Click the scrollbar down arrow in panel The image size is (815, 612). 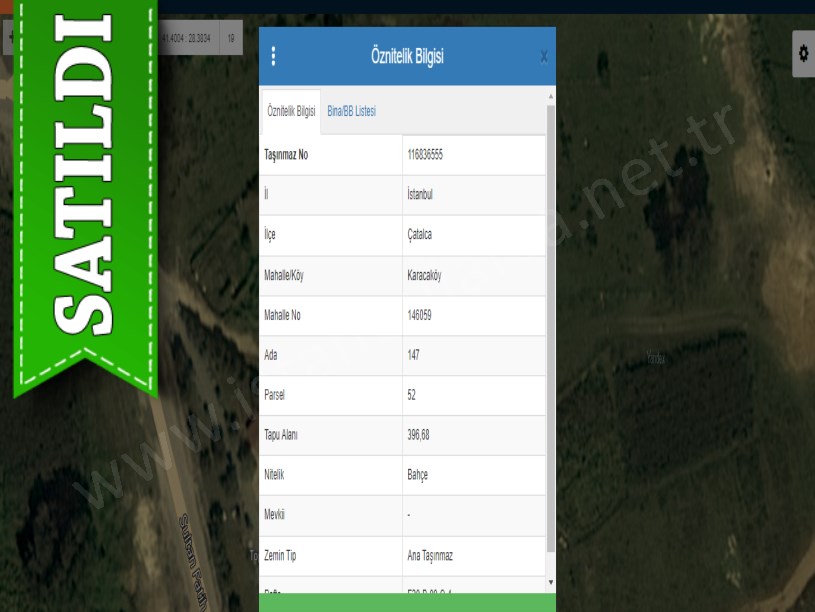(549, 582)
